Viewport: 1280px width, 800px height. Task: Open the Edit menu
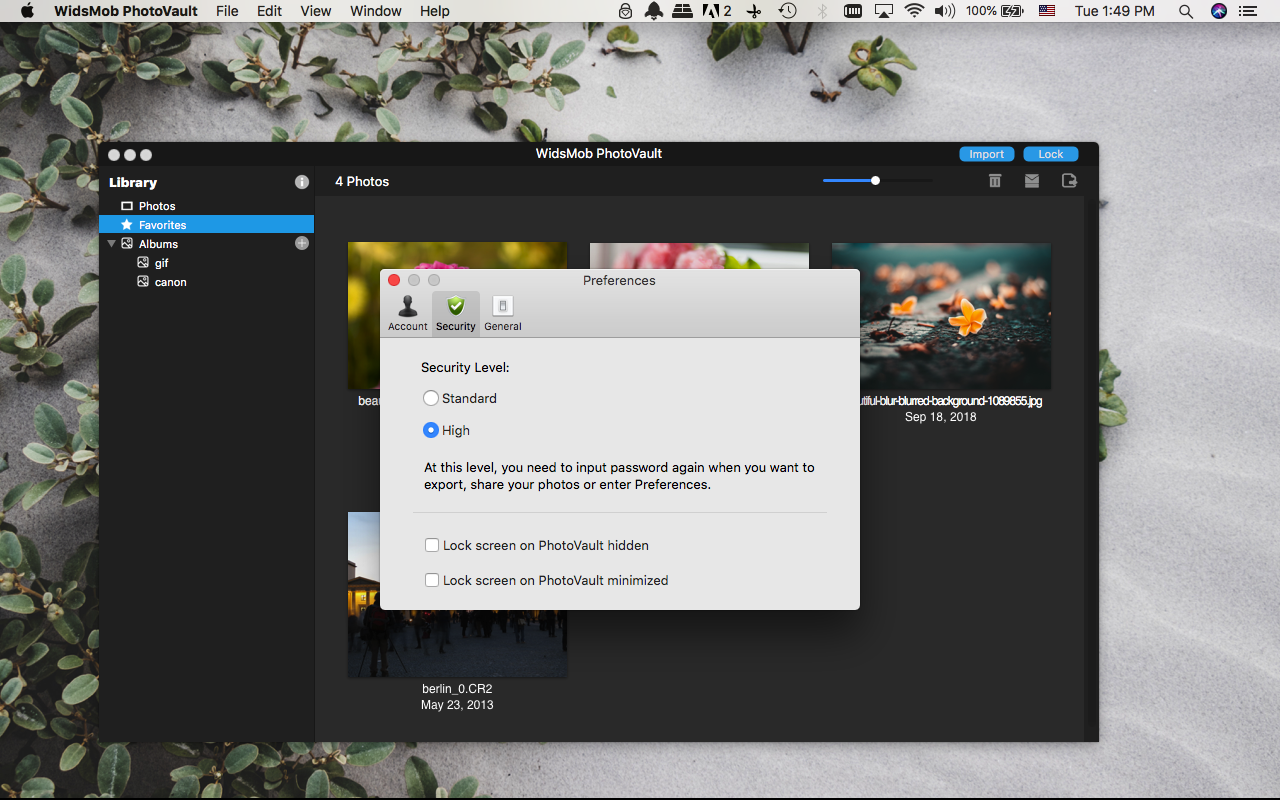269,11
